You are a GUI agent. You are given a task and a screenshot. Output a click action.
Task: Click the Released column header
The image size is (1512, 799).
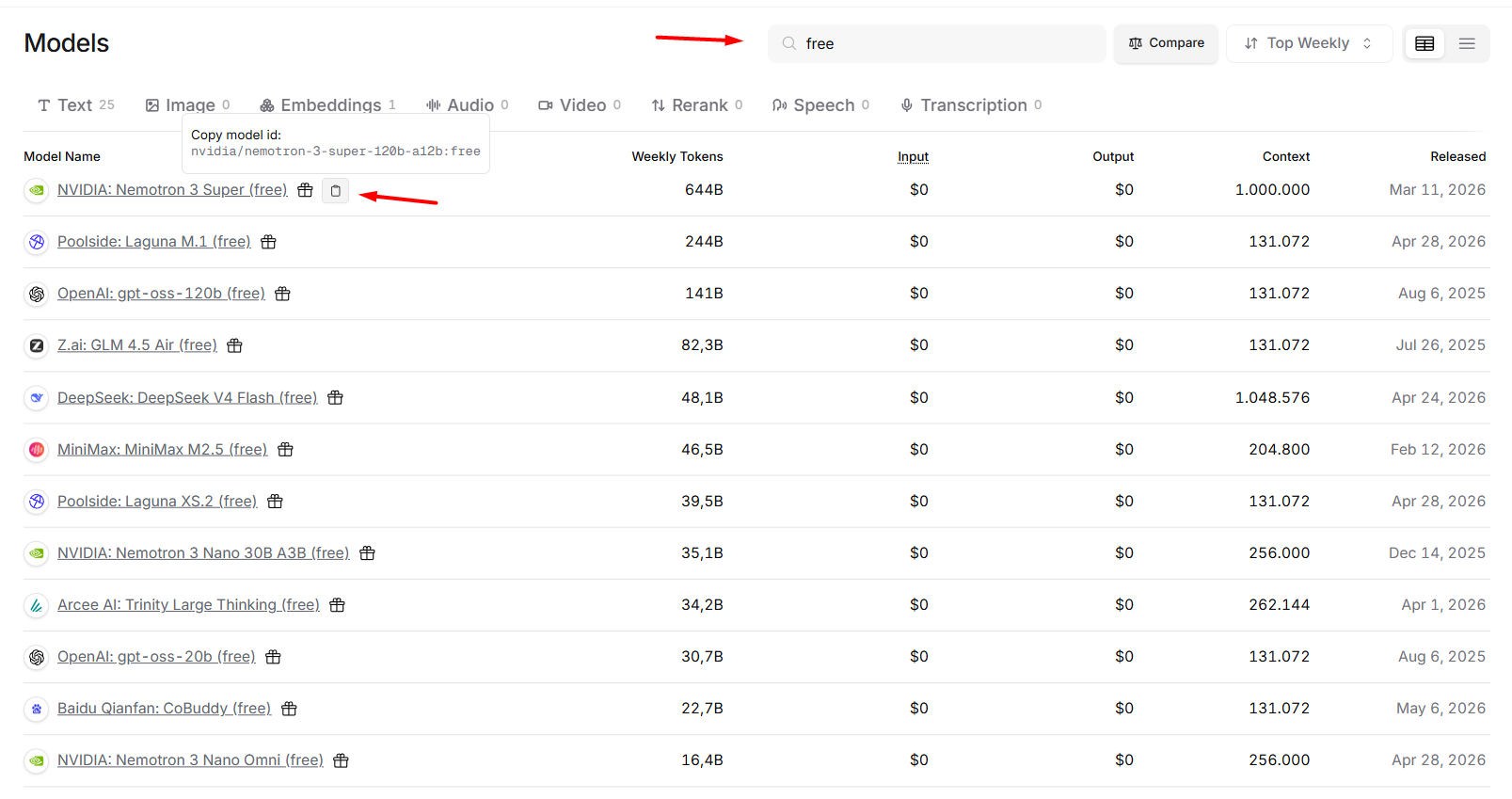[x=1458, y=157]
